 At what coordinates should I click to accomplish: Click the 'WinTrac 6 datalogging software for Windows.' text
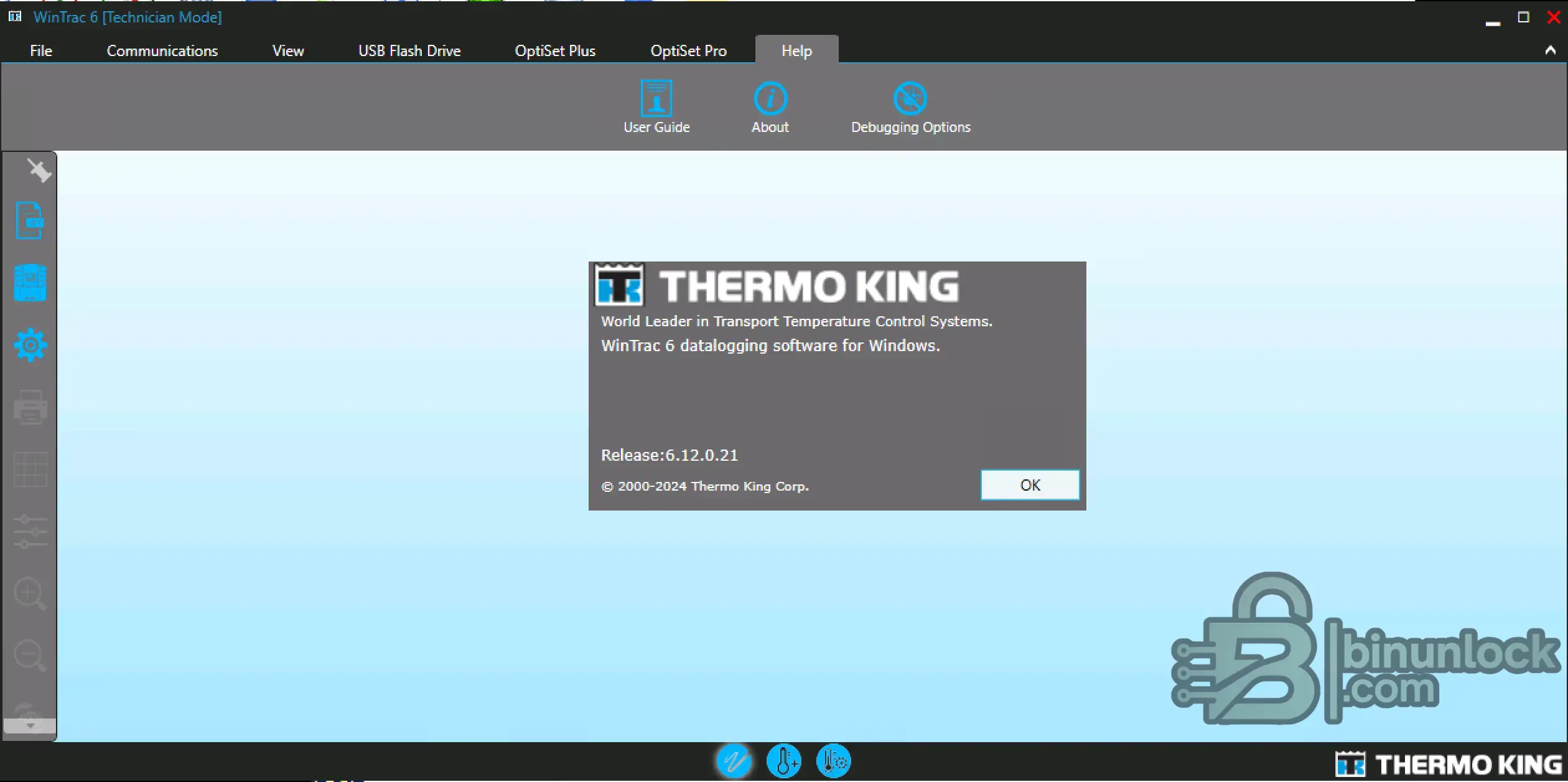point(770,346)
